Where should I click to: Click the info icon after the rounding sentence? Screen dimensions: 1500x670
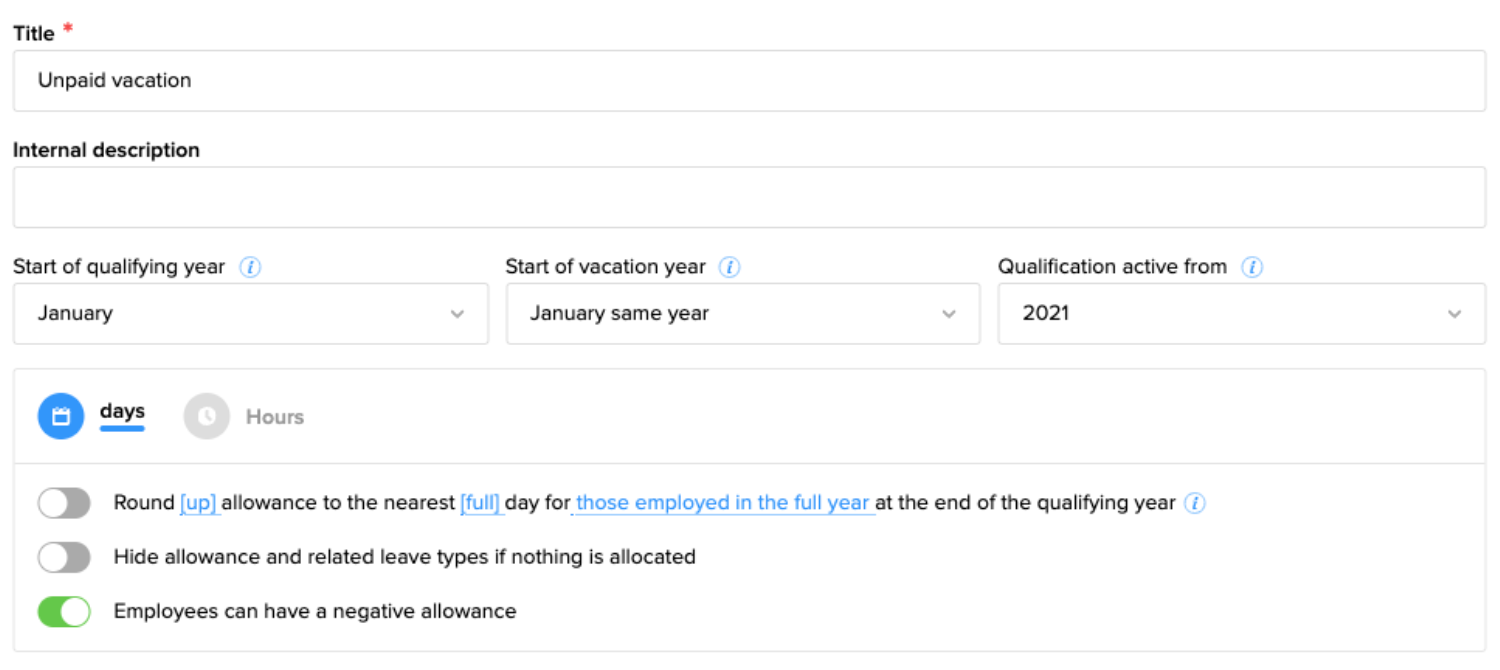click(1195, 503)
